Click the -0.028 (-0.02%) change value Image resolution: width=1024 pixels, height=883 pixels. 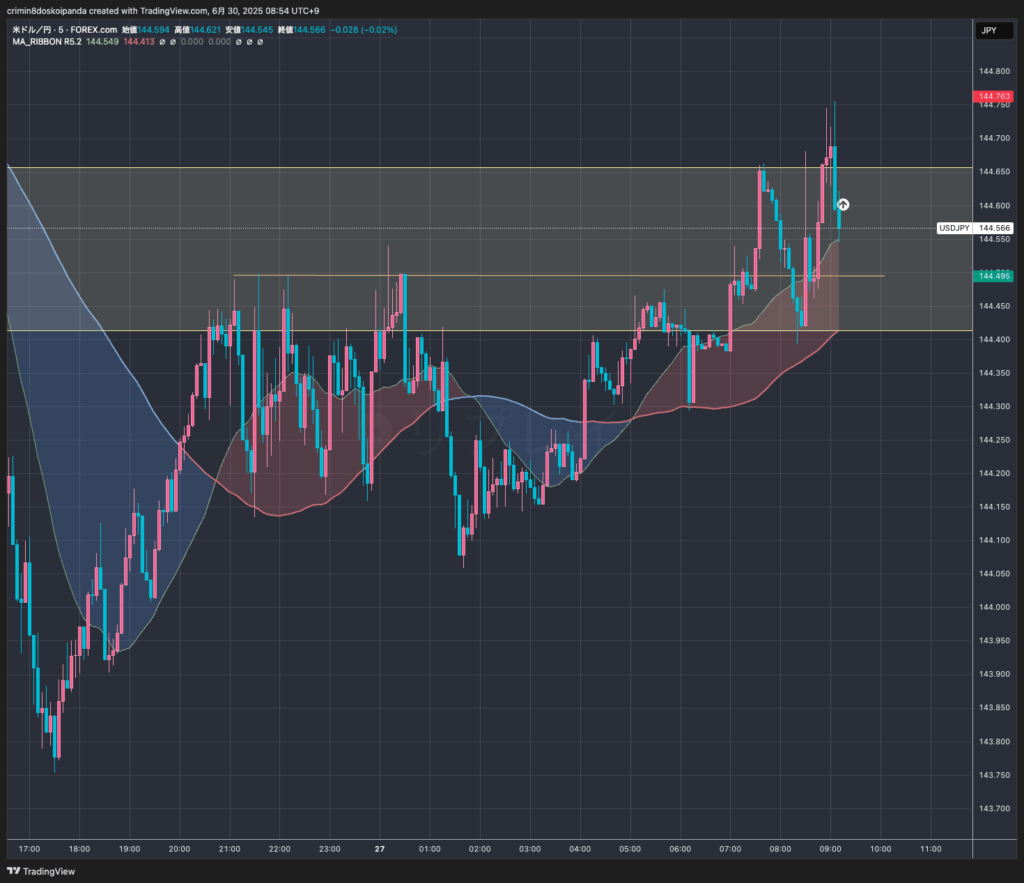[363, 29]
